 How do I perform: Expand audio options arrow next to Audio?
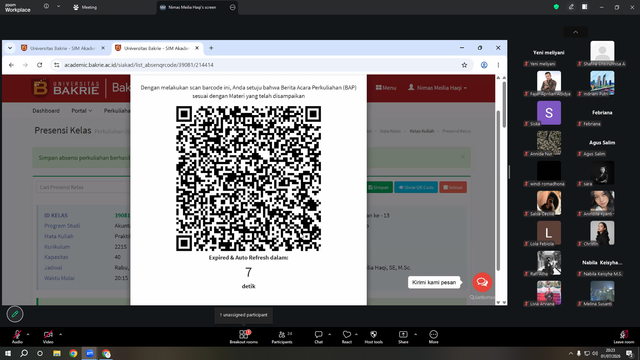(28, 334)
